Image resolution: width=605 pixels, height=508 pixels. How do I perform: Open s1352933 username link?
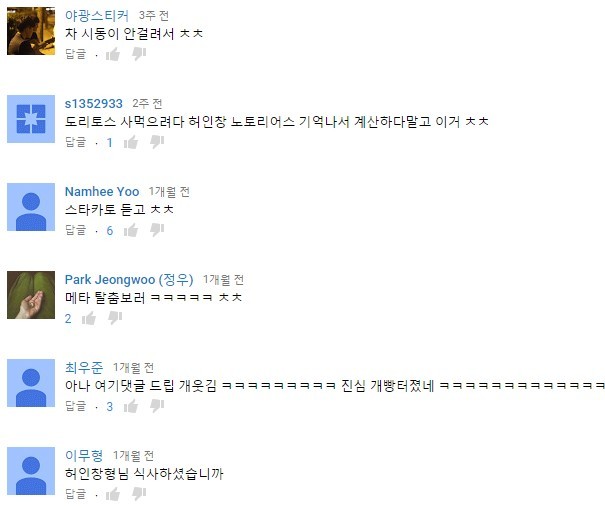click(94, 104)
